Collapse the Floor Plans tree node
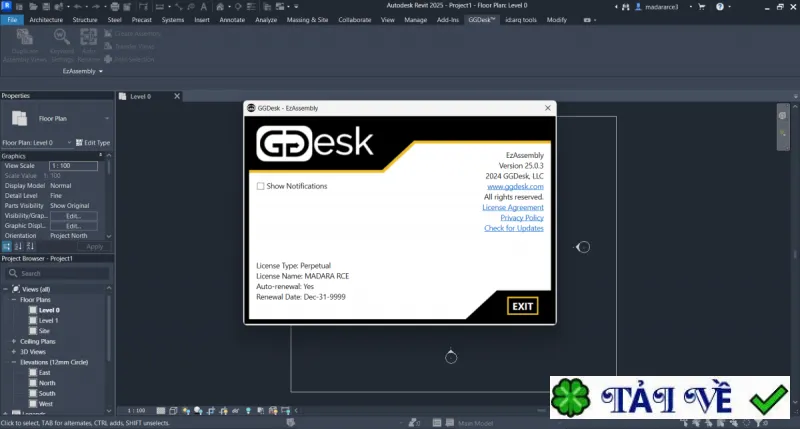Screen dimensions: 800x429 [14, 300]
